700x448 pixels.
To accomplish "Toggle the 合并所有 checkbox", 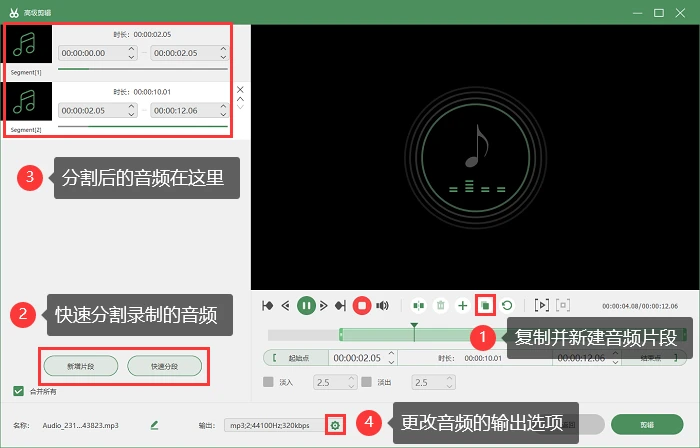I will pos(18,391).
